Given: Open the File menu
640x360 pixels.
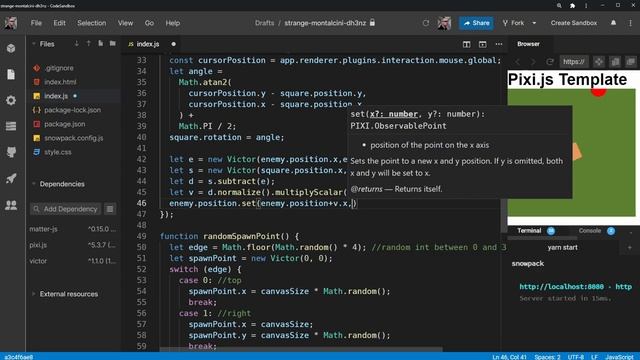Looking at the screenshot, I should click(36, 23).
